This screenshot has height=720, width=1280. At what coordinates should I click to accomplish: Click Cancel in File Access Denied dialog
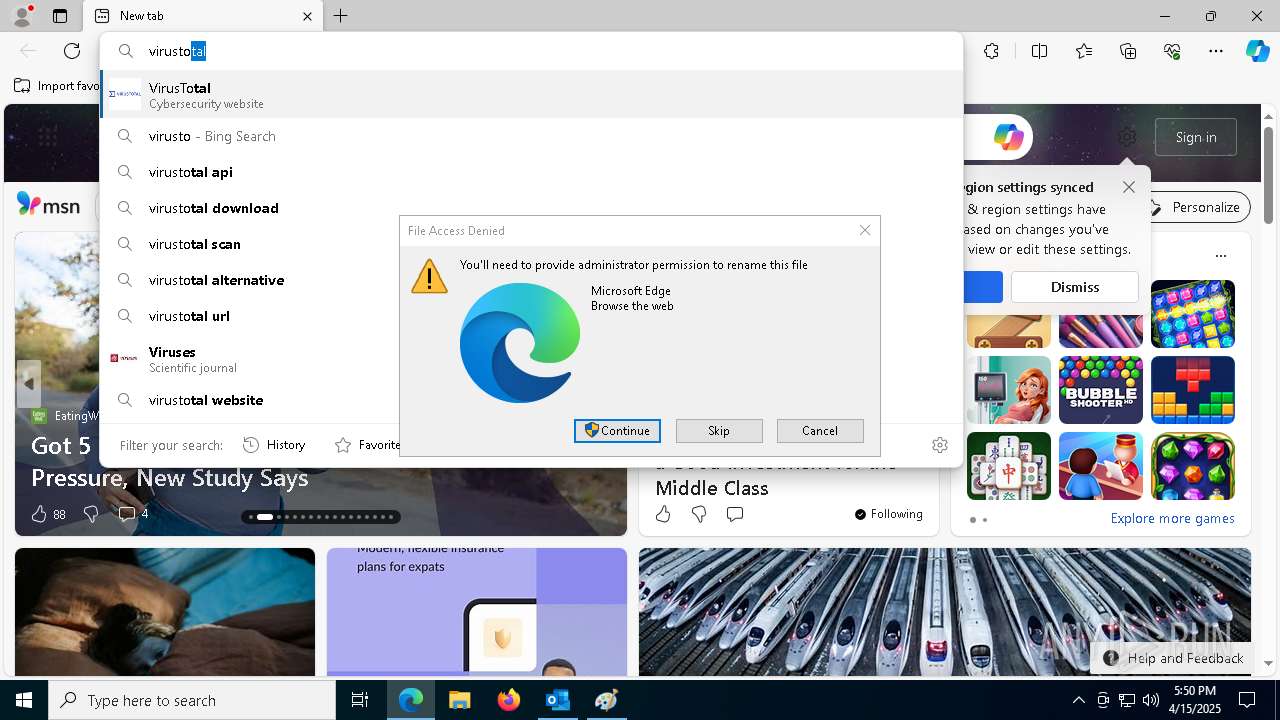click(820, 431)
